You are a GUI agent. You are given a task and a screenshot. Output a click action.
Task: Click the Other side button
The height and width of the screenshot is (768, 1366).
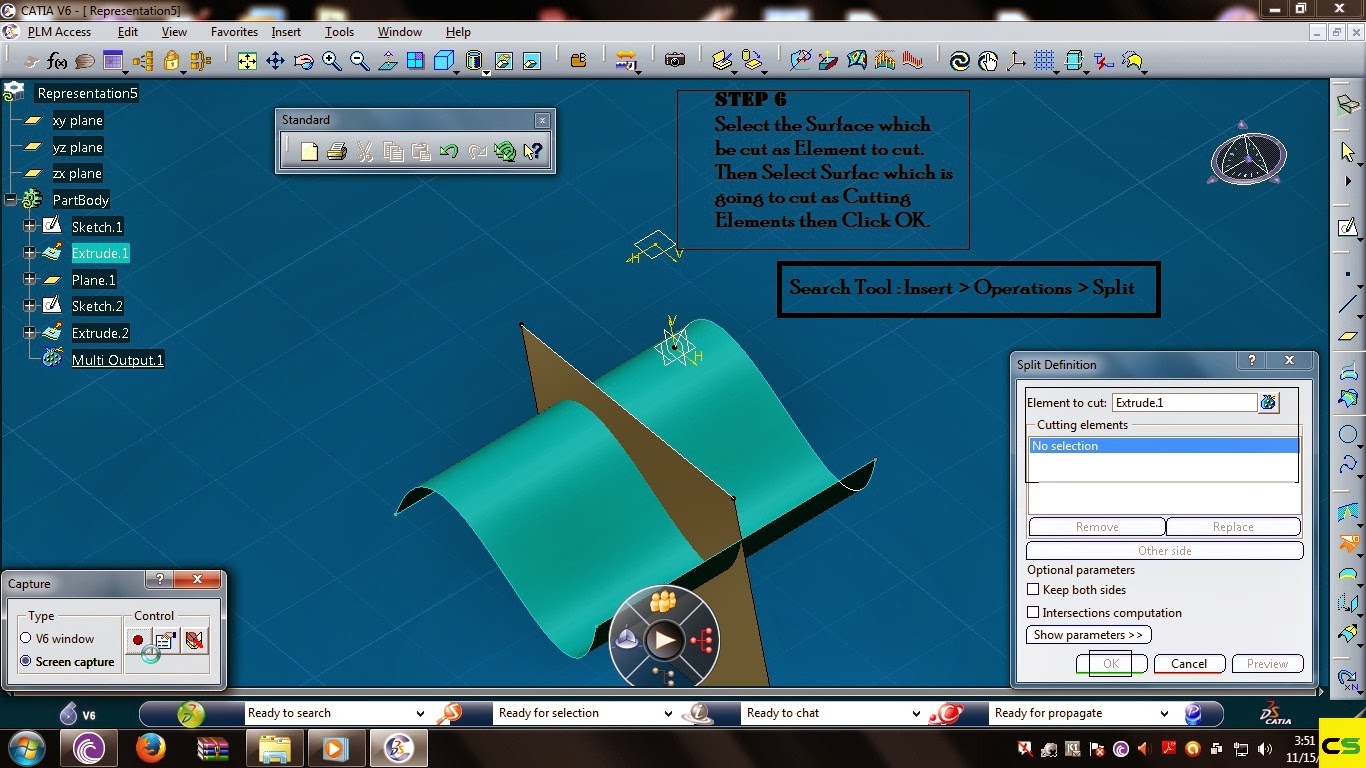[1163, 550]
